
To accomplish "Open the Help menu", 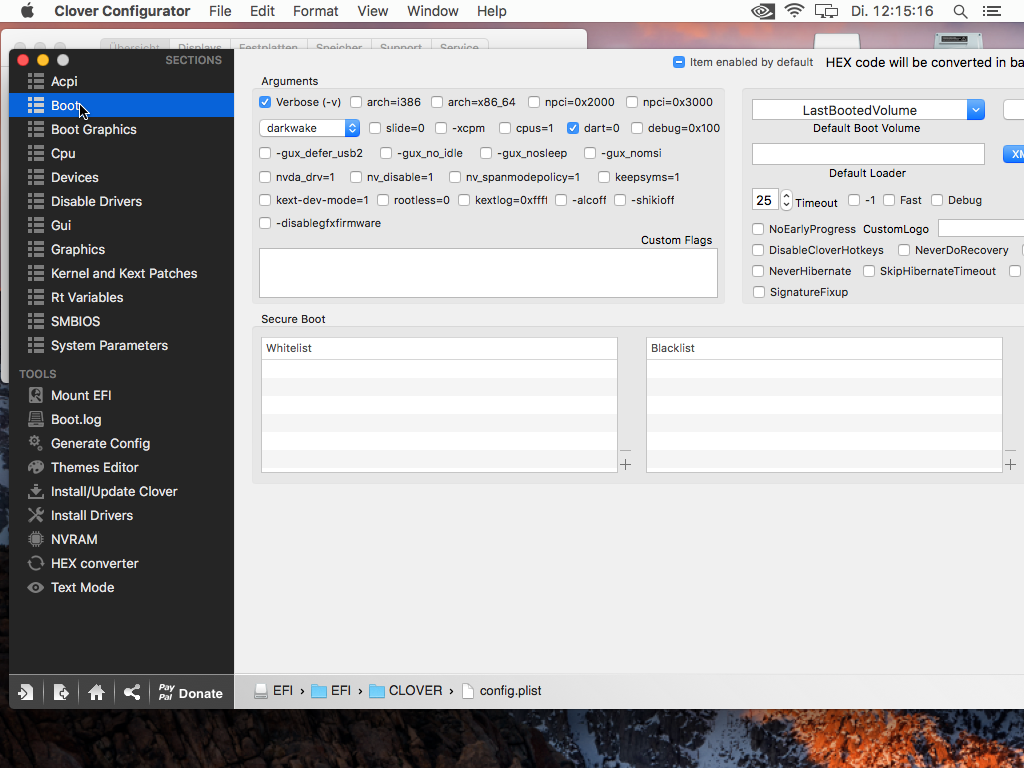I will coord(491,11).
